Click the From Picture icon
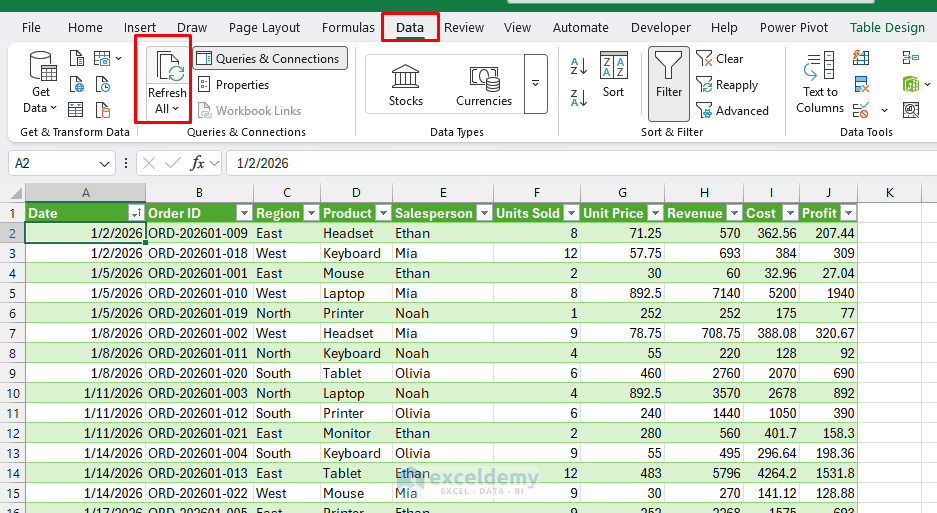 102,59
